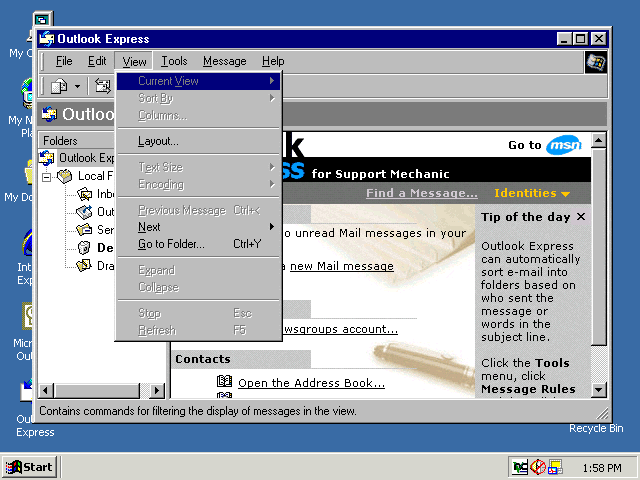Open the Drafts folder icon
Image resolution: width=640 pixels, height=480 pixels.
84,266
